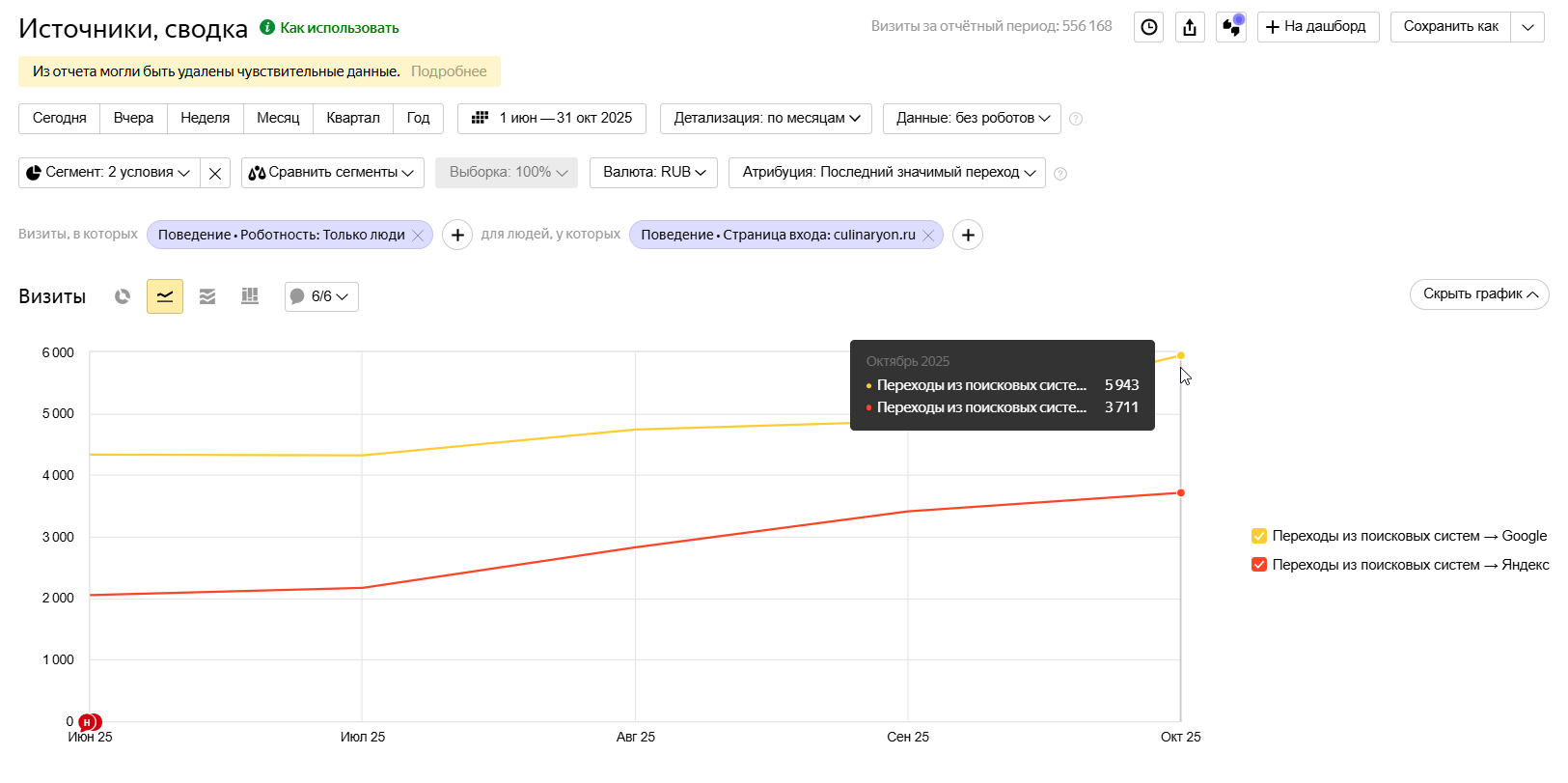Screen dimensions: 1568x783
Task: Add a visit condition with plus icon
Action: point(457,235)
